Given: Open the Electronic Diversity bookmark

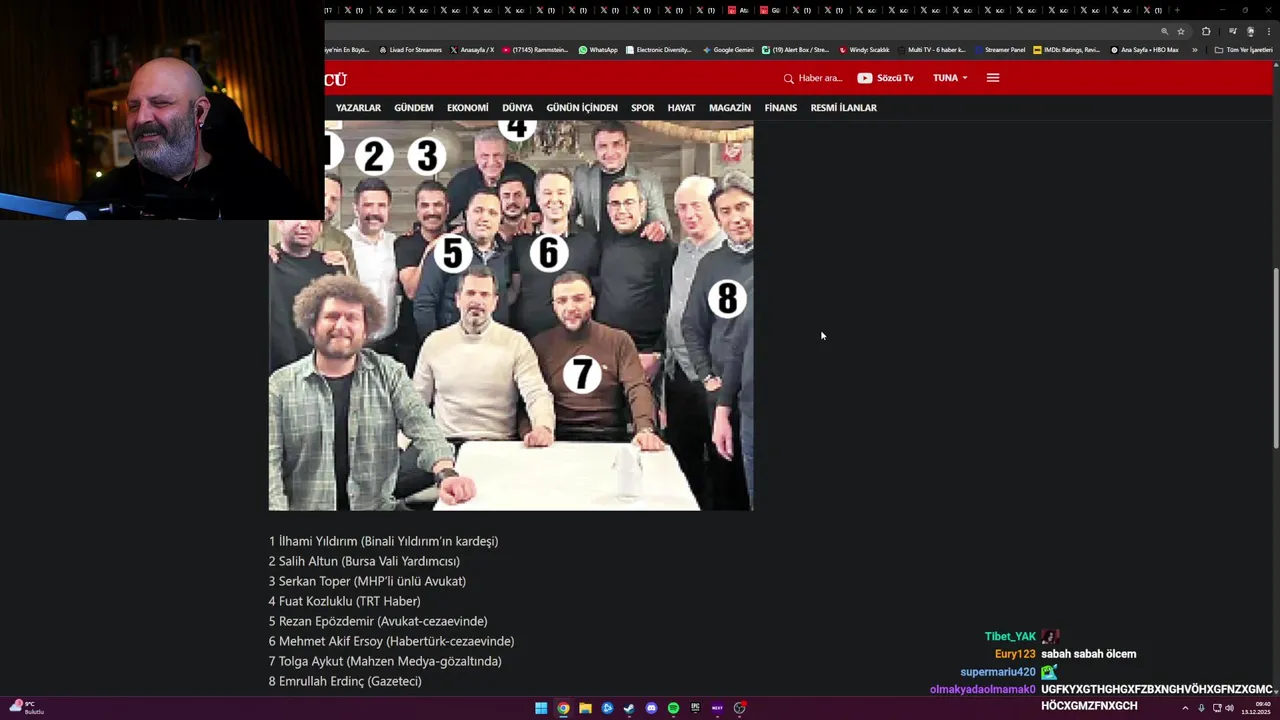Looking at the screenshot, I should click(658, 50).
